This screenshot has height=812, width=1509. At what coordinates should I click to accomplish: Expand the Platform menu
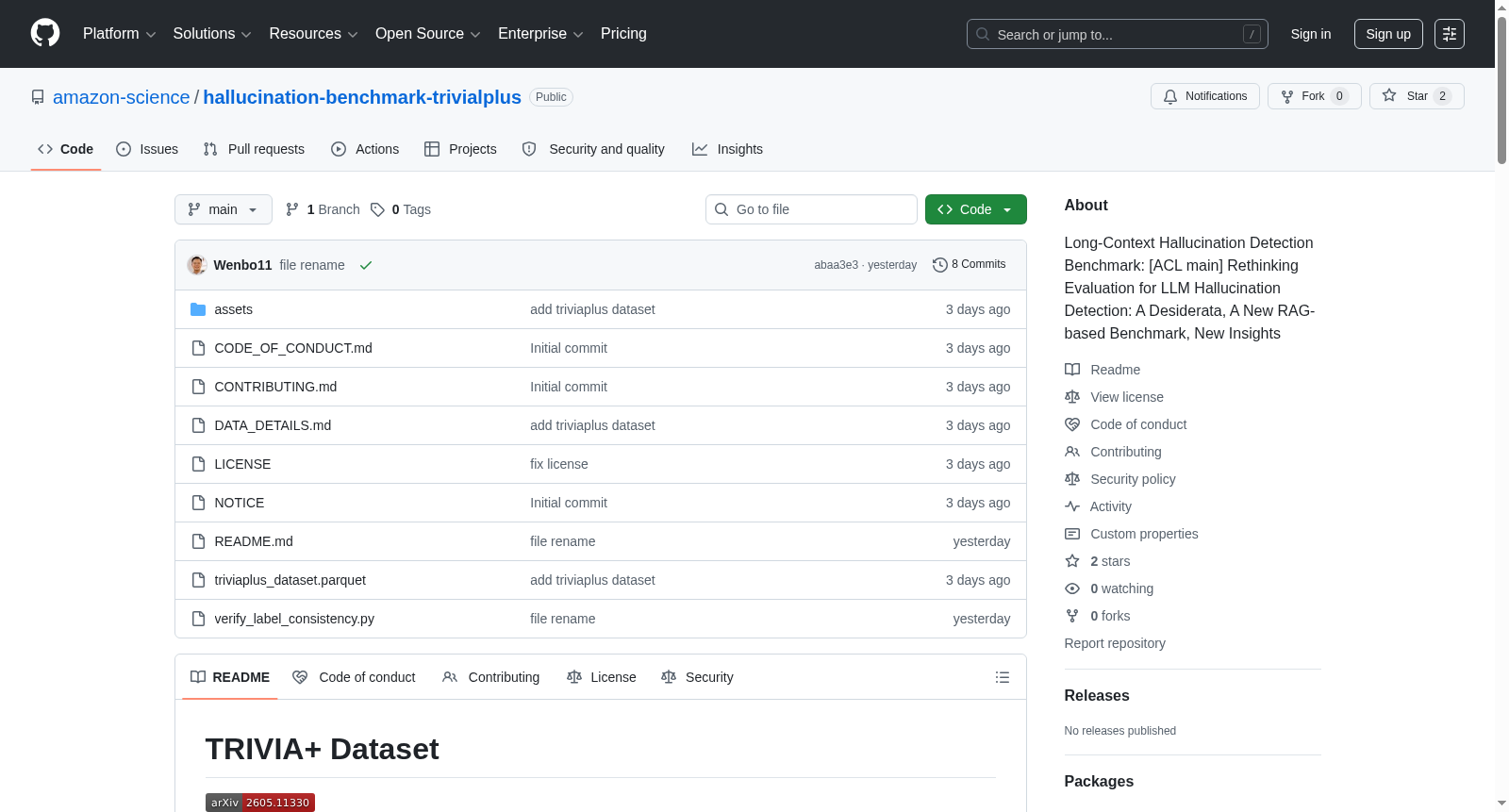(120, 34)
